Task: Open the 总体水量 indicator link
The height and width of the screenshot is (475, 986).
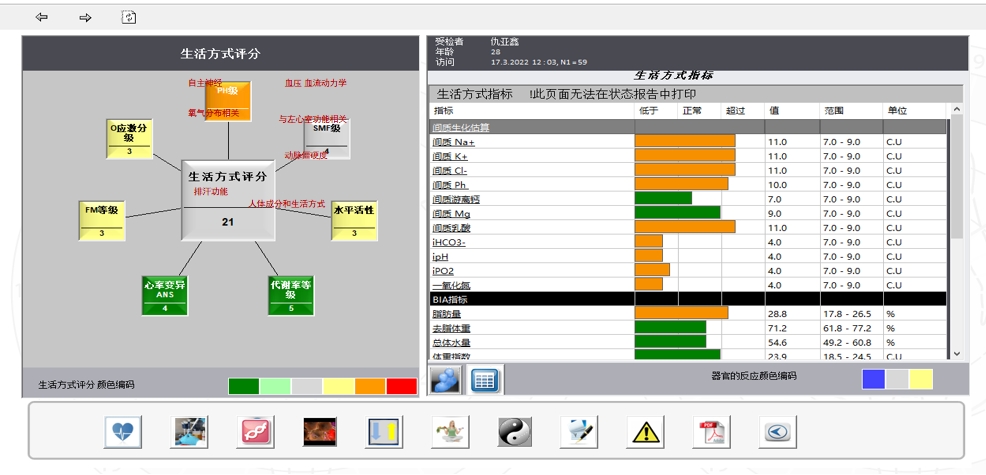Action: pyautogui.click(x=451, y=343)
